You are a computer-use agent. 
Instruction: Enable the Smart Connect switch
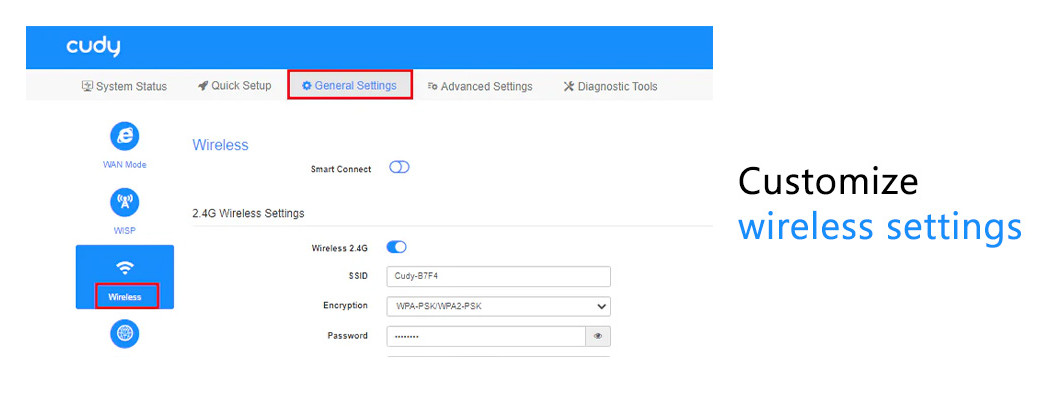399,168
